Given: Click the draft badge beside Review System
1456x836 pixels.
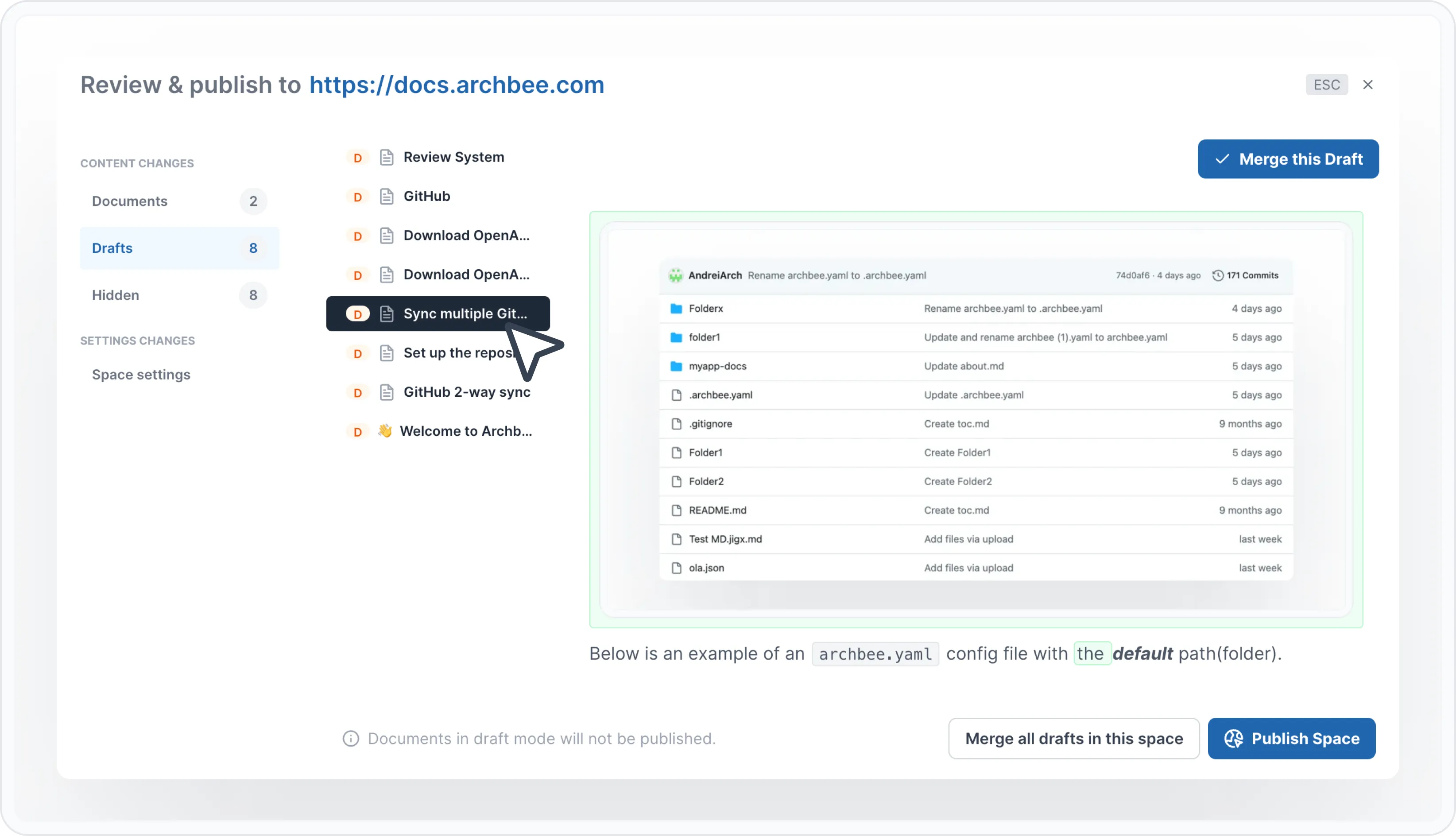Looking at the screenshot, I should click(358, 158).
